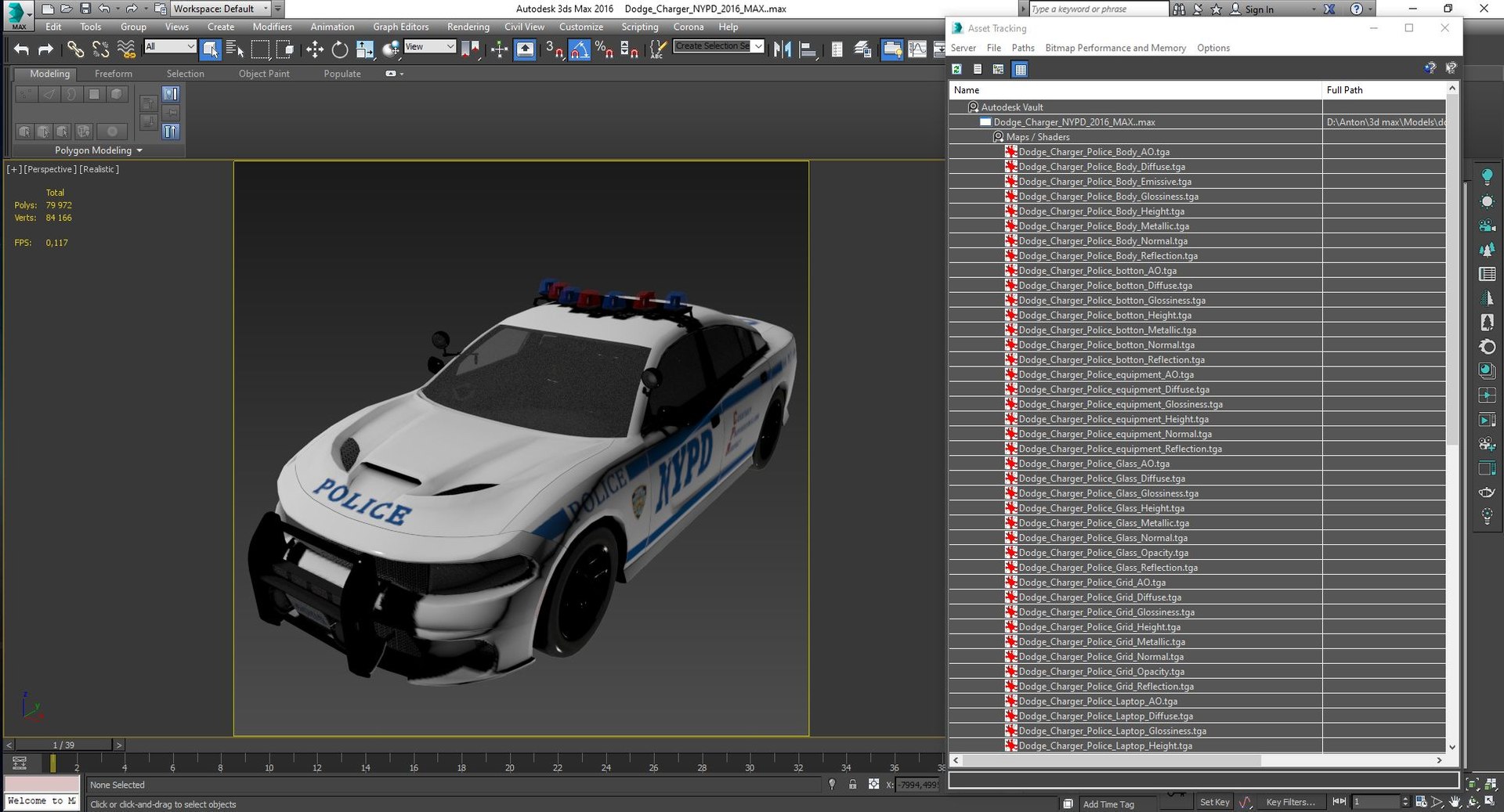Toggle Angle Snap on main toolbar
Viewport: 1504px width, 812px height.
point(579,49)
